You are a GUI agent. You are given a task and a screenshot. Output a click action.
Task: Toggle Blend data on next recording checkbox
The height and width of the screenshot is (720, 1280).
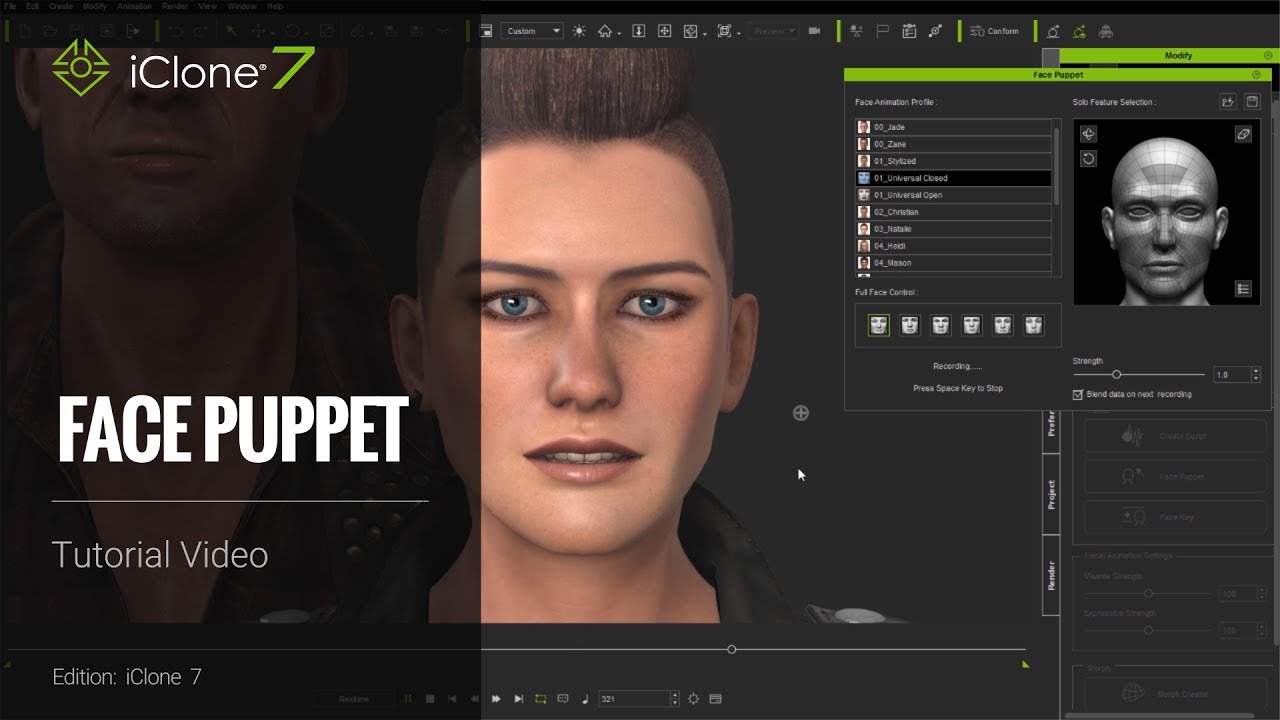(1078, 394)
